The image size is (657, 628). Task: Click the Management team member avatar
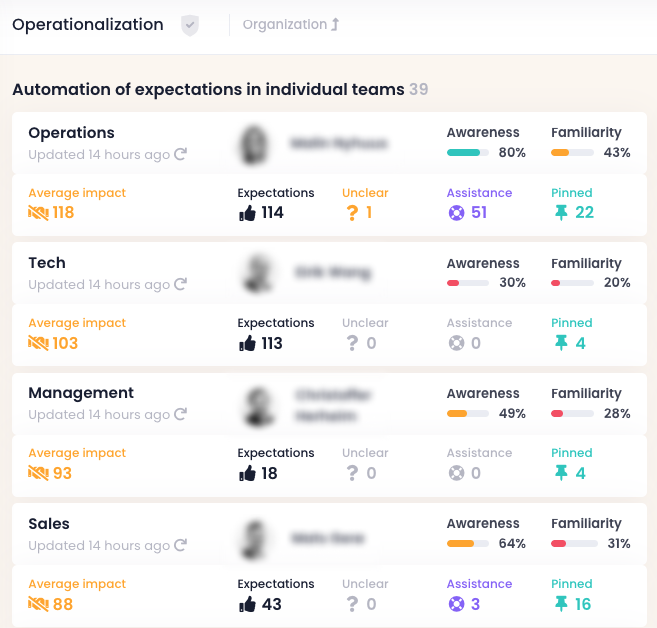(x=259, y=406)
